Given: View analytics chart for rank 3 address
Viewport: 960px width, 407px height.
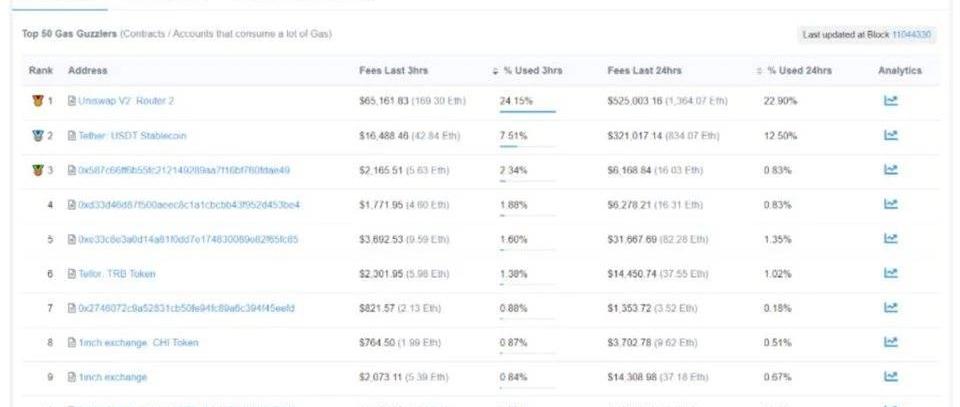Looking at the screenshot, I should (x=891, y=170).
